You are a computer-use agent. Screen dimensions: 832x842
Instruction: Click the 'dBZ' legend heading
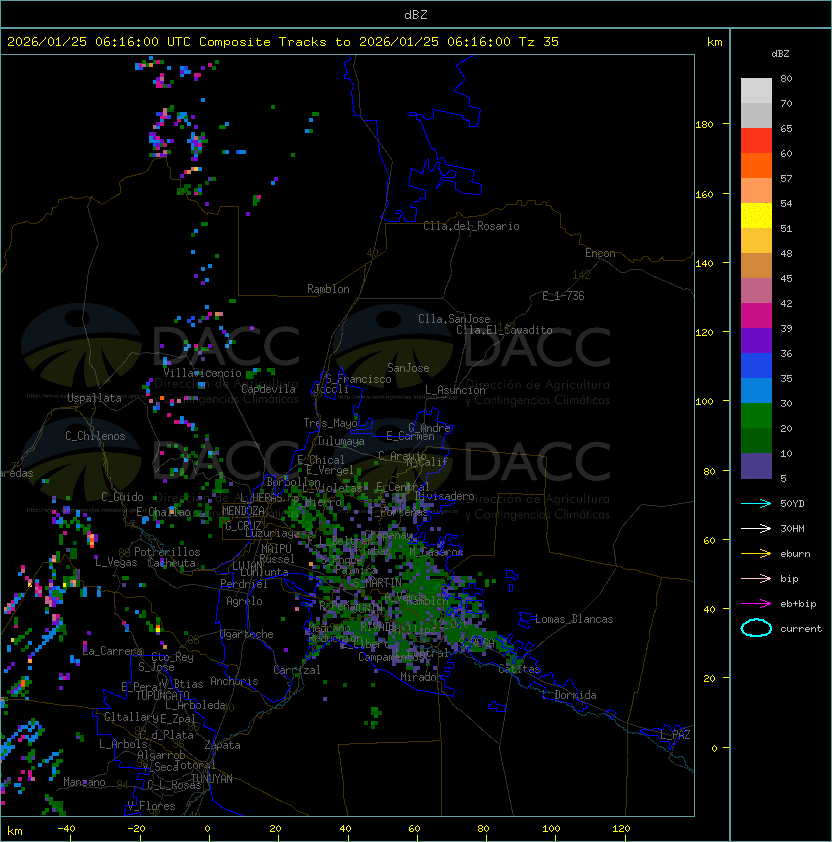point(780,54)
